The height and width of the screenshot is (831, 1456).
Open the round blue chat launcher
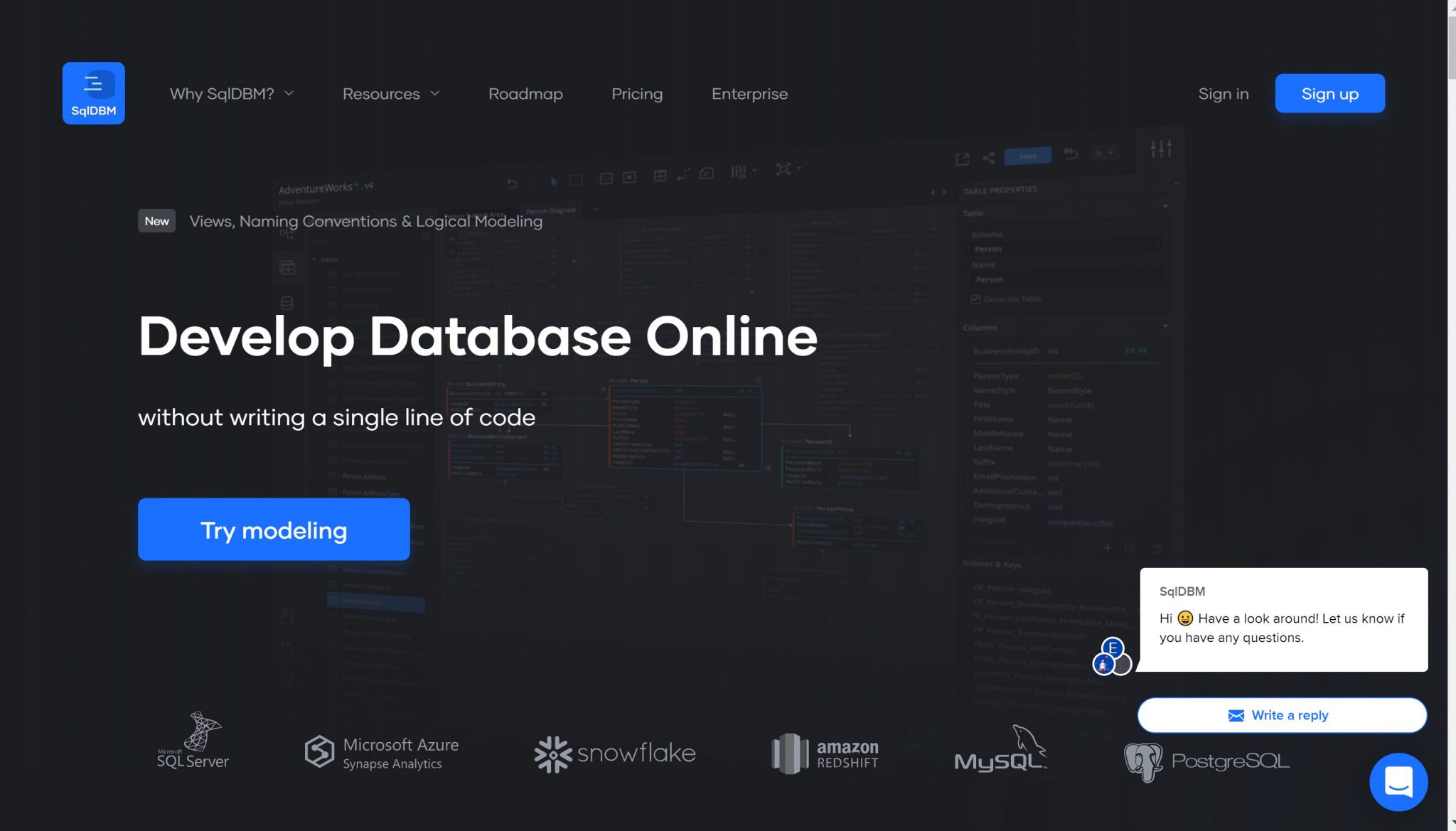tap(1398, 782)
